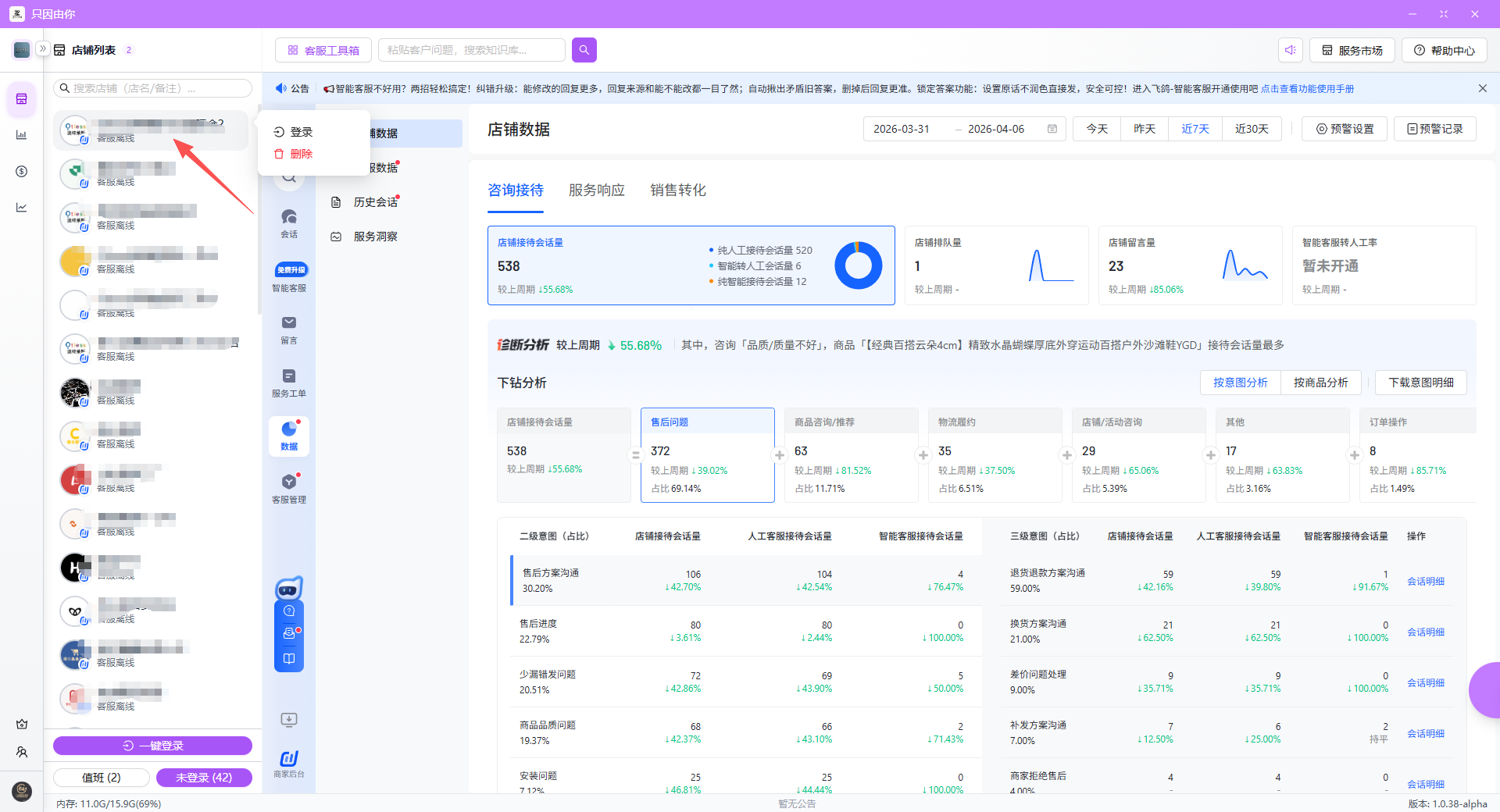Click the crown icon in left rail

(22, 724)
